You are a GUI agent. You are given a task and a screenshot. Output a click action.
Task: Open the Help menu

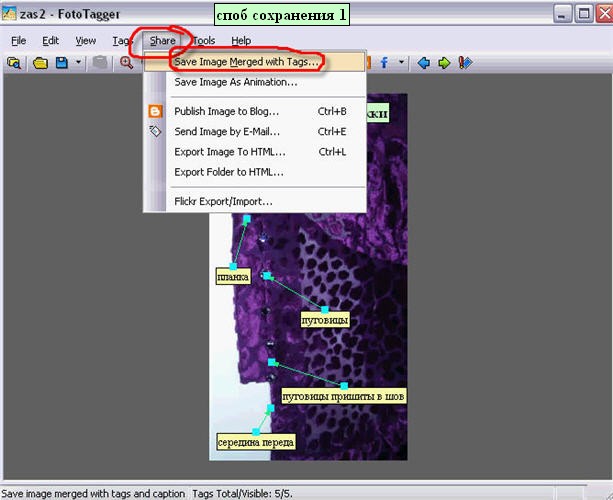(241, 41)
